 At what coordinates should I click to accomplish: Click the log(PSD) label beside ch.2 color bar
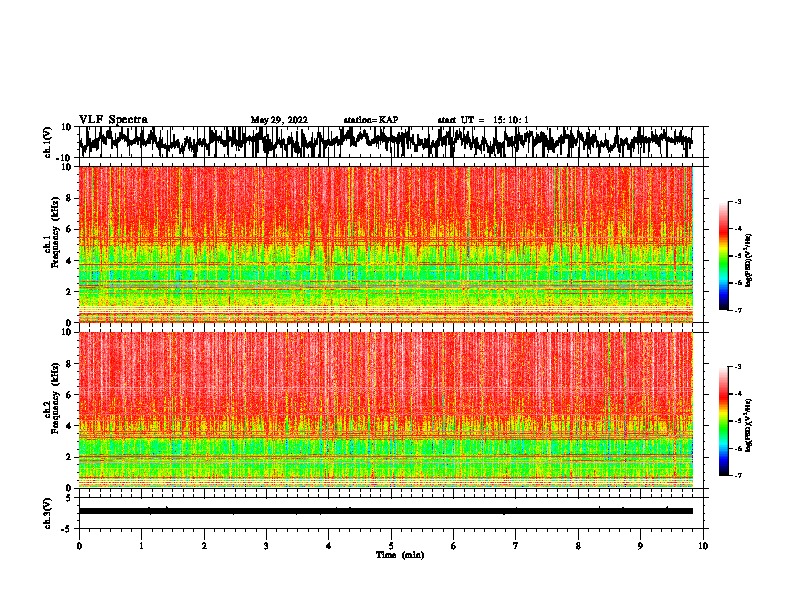pos(749,425)
